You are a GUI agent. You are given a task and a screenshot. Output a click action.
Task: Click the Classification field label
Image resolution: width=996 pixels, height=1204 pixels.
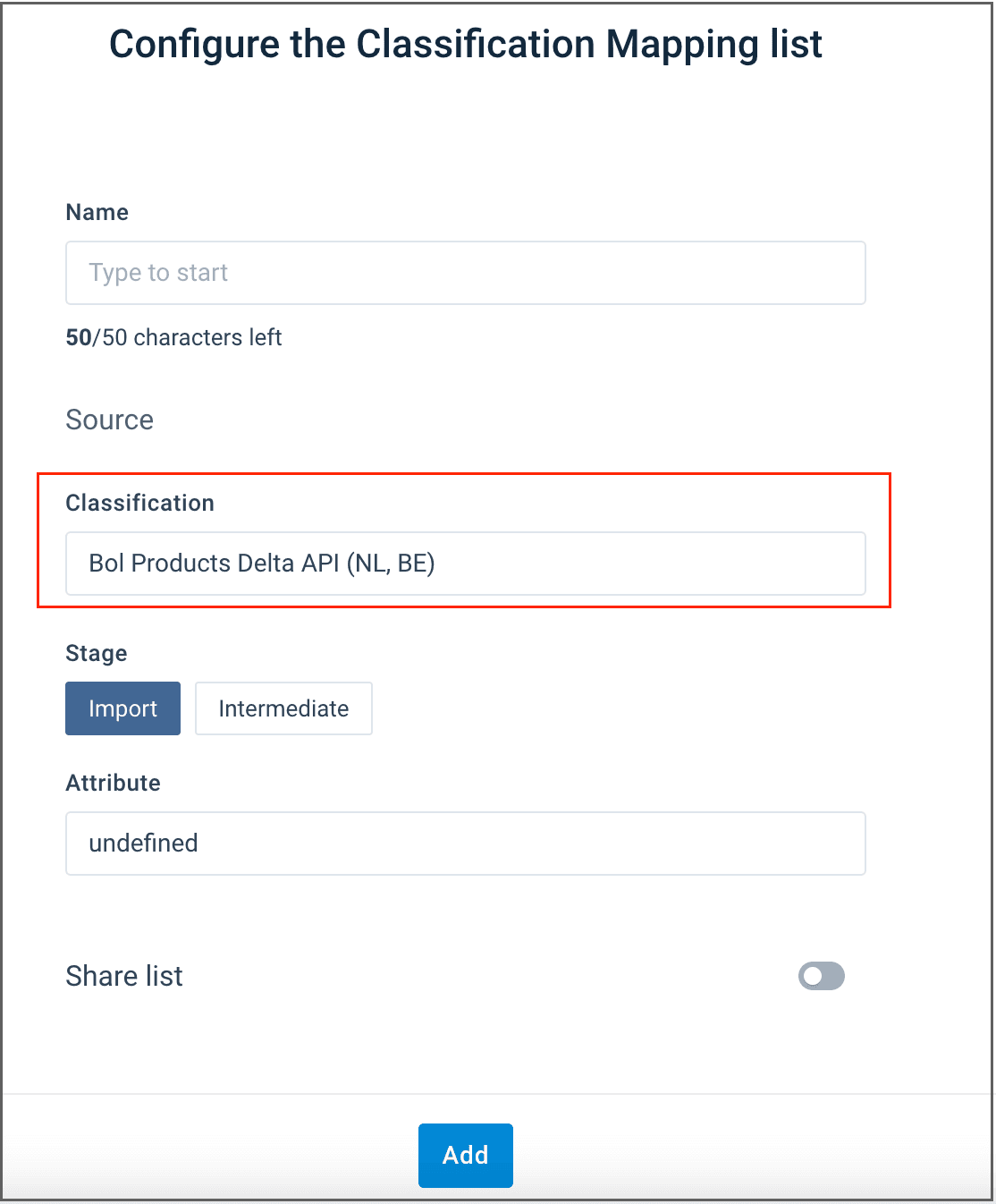coord(140,503)
